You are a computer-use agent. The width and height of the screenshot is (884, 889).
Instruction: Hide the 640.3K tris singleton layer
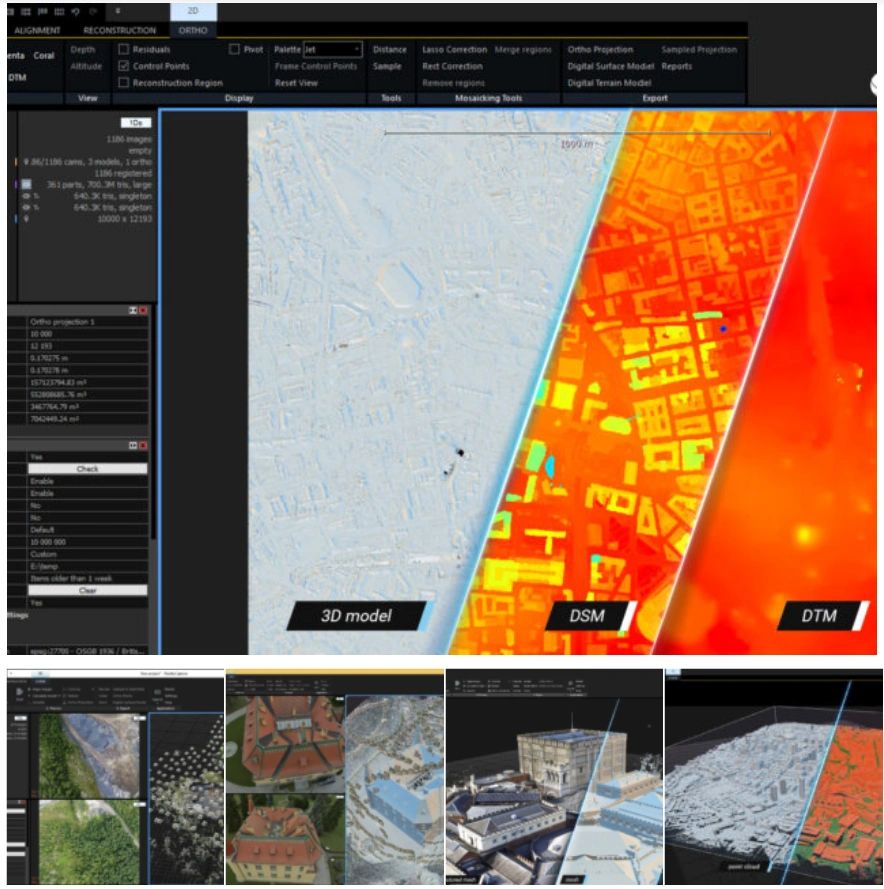[x=25, y=197]
